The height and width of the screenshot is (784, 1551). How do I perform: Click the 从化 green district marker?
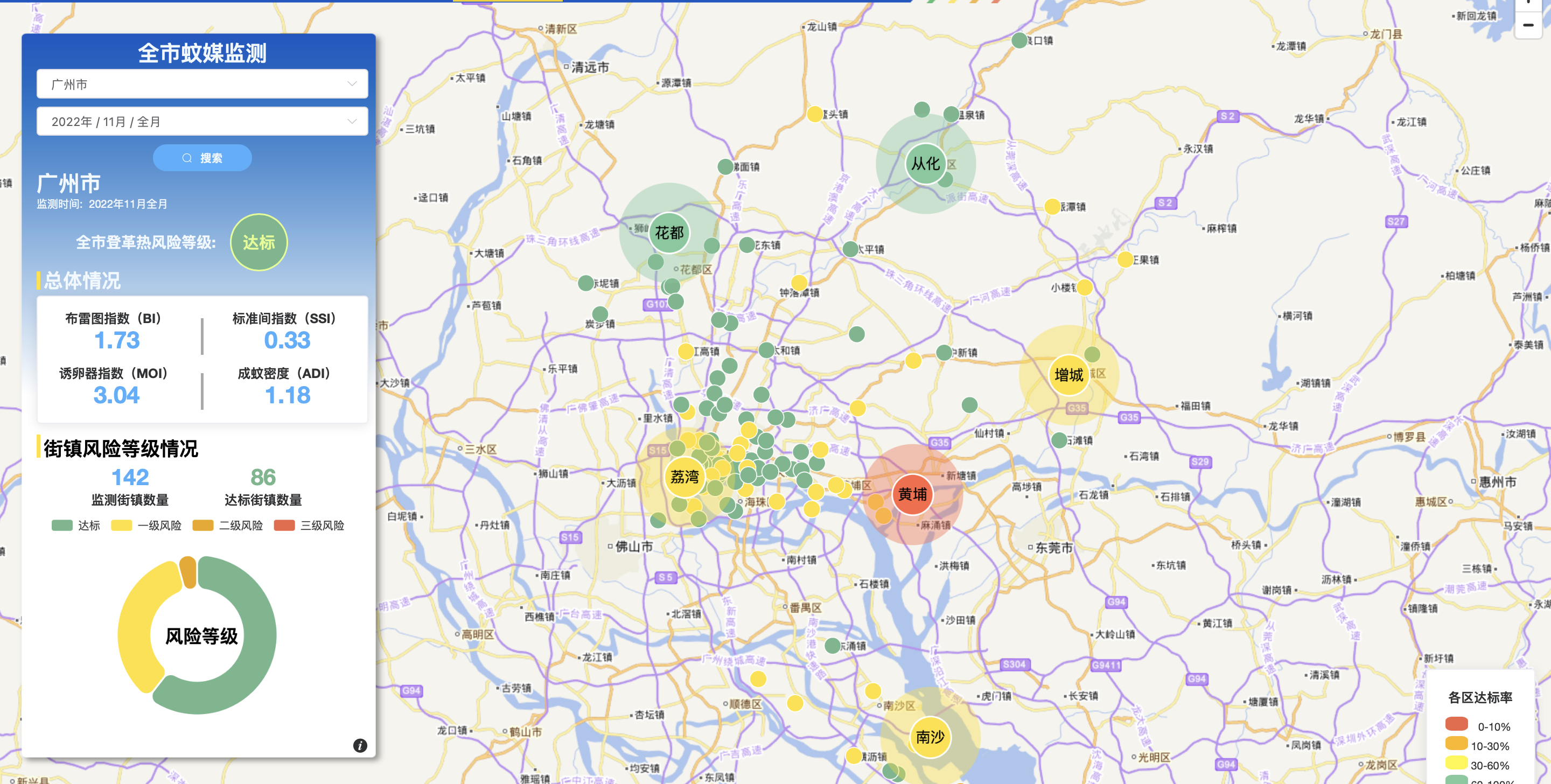(925, 163)
